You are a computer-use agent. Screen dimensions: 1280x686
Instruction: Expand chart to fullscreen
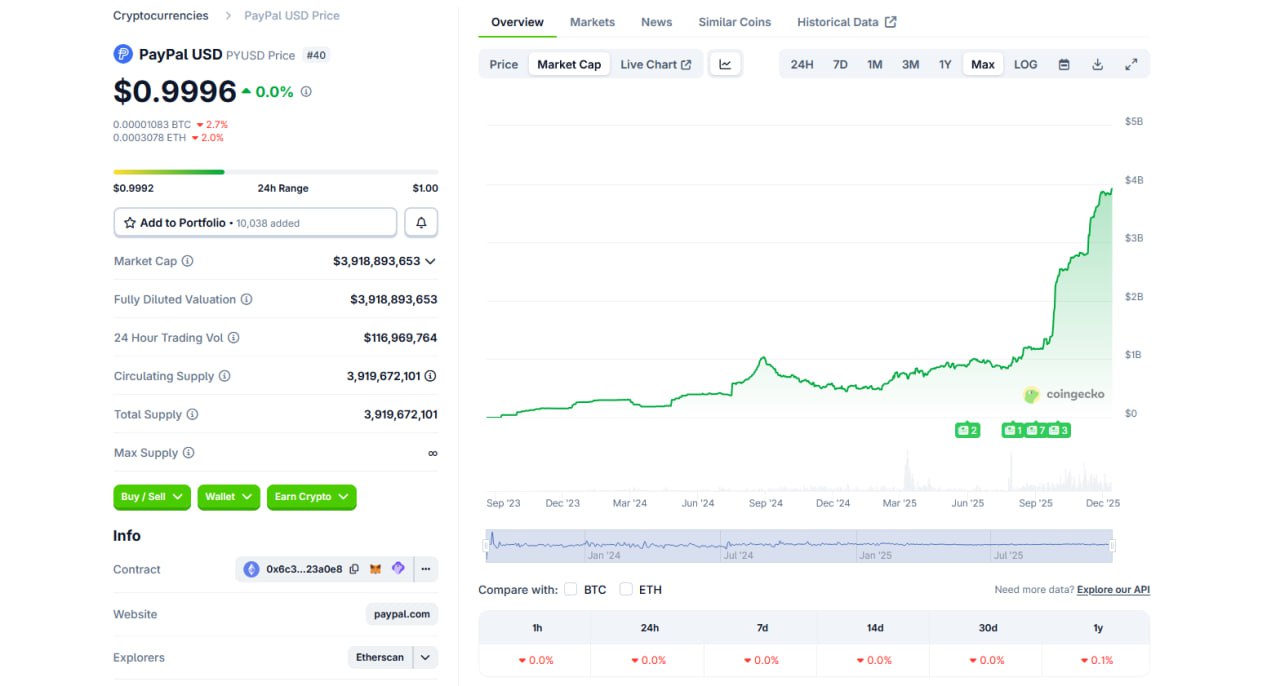pyautogui.click(x=1131, y=64)
